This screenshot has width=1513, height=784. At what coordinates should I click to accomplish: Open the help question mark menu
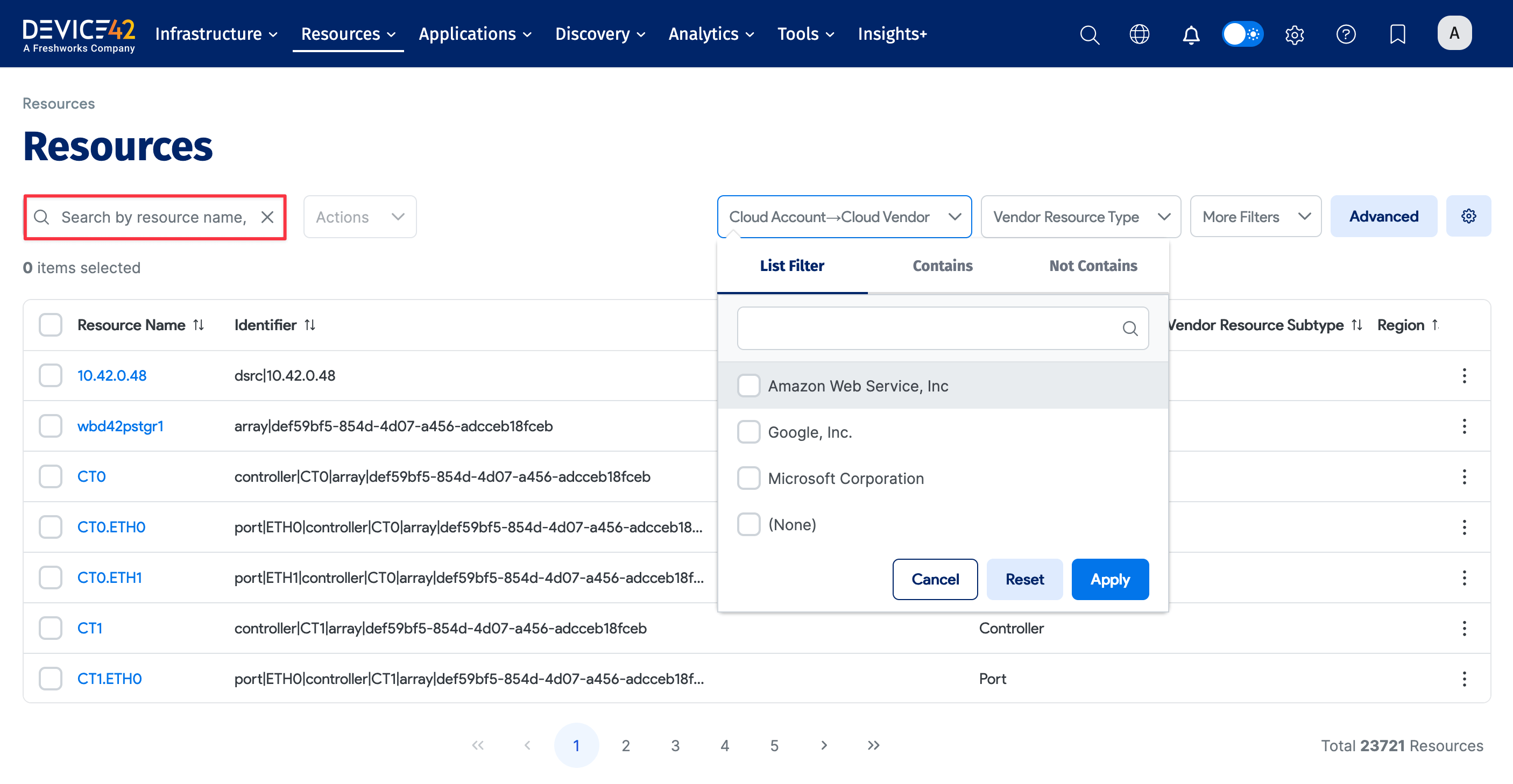pyautogui.click(x=1346, y=34)
